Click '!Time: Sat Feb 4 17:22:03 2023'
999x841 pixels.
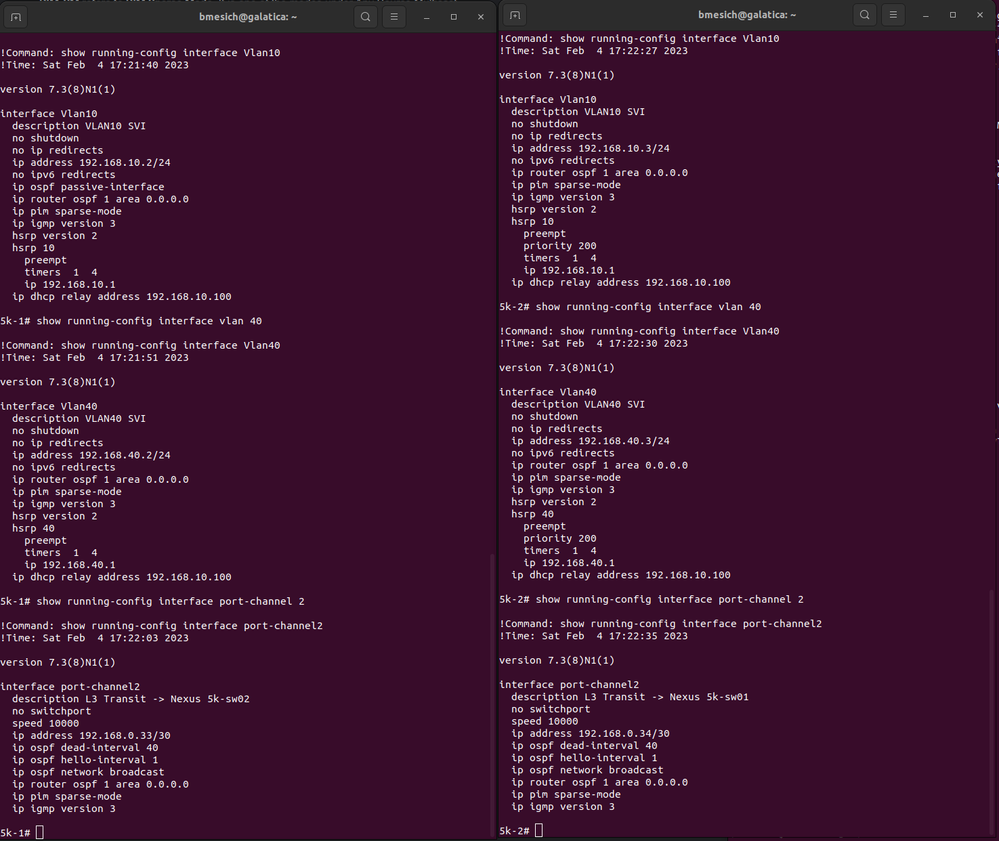pyautogui.click(x=94, y=638)
